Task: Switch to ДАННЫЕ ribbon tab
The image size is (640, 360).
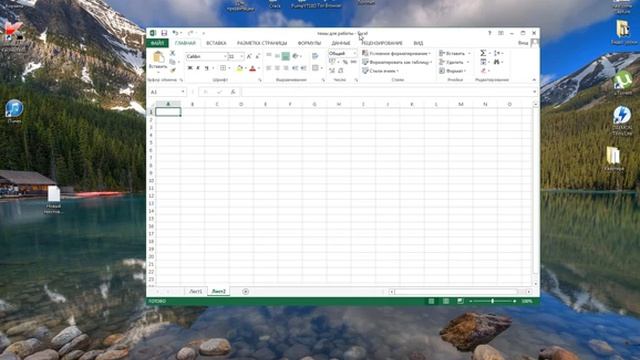Action: [340, 43]
